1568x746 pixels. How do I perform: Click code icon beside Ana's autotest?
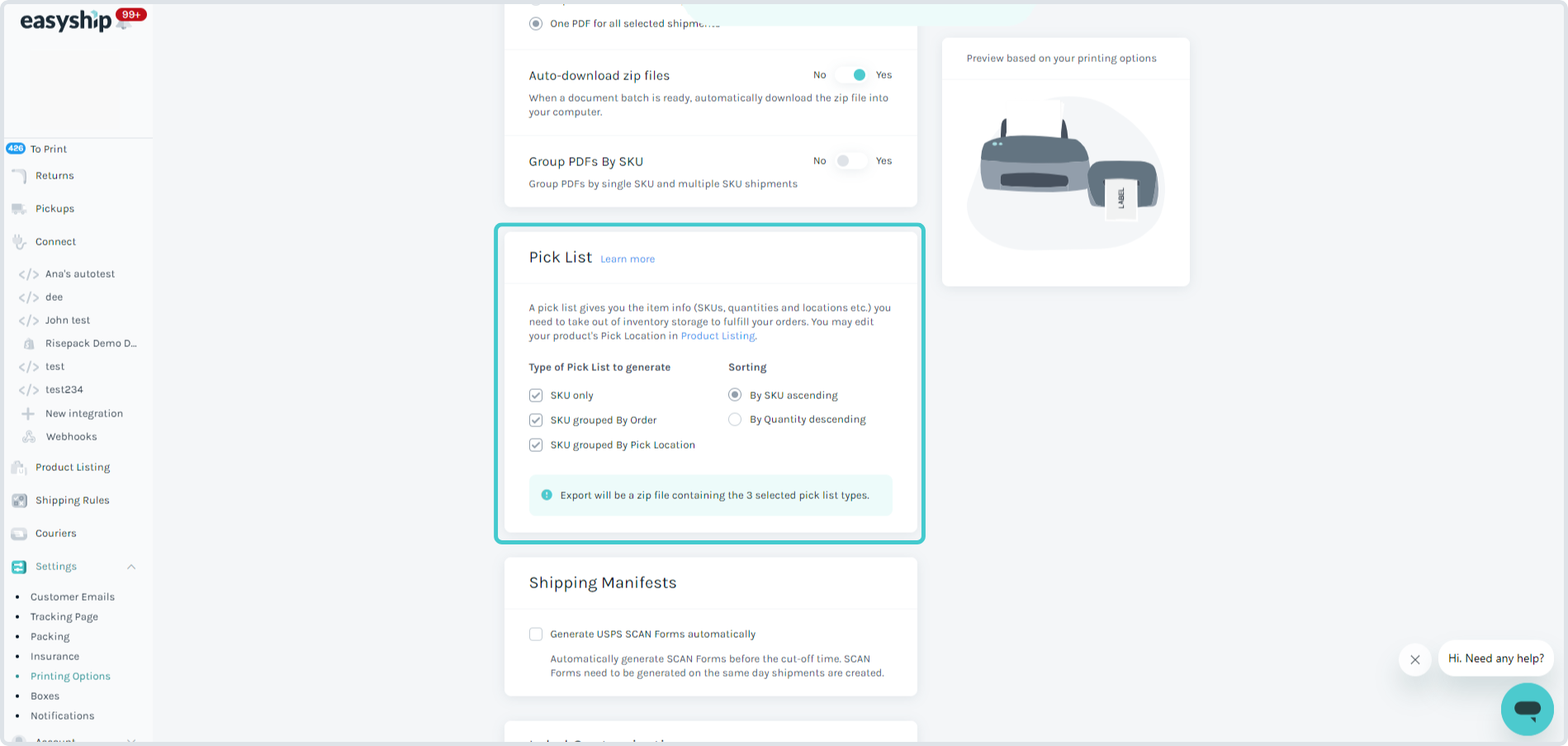(x=29, y=274)
